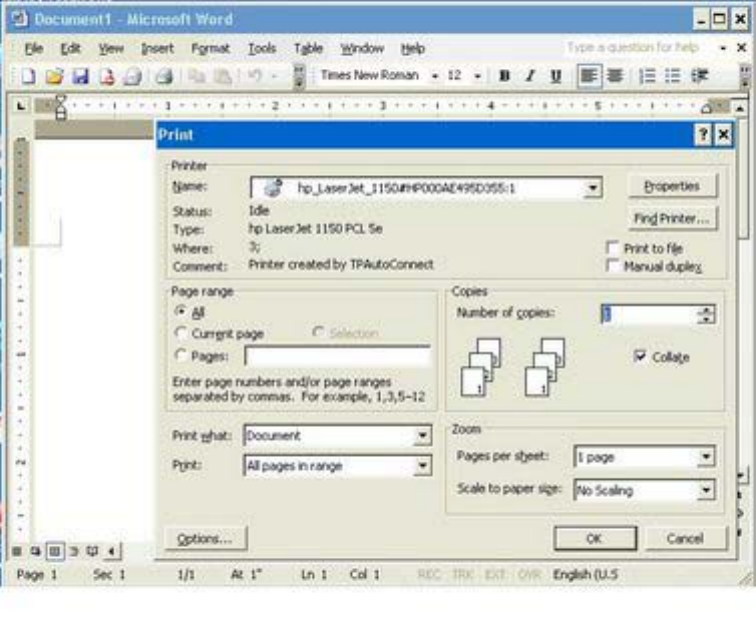Click the printer icon in Name field
The height and width of the screenshot is (619, 756).
[273, 188]
